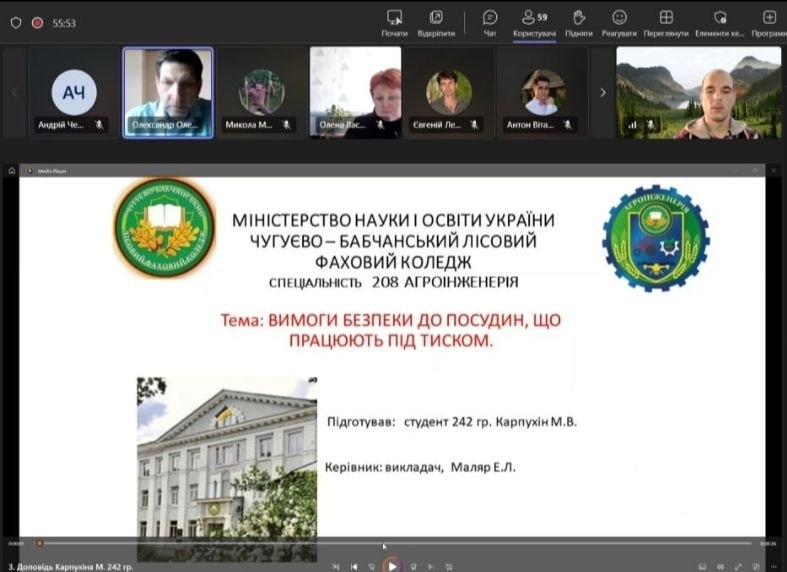Open the Чат panel
This screenshot has width=787, height=572.
[x=490, y=22]
